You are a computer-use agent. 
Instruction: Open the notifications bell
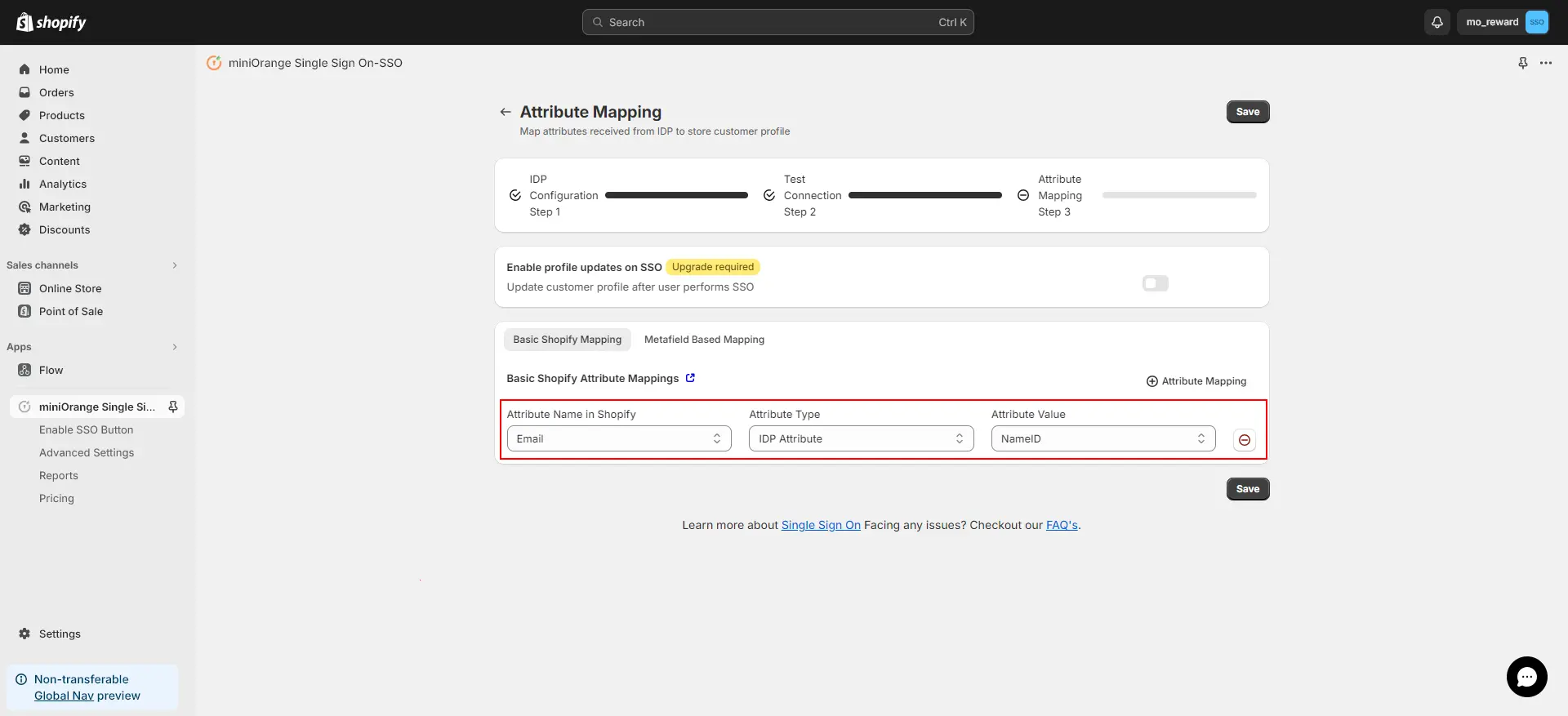click(x=1437, y=22)
